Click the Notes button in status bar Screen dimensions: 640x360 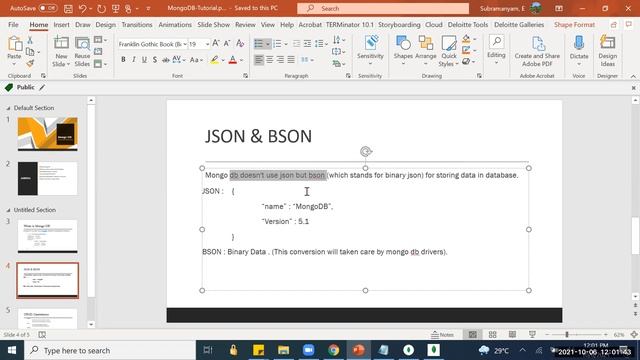point(442,335)
